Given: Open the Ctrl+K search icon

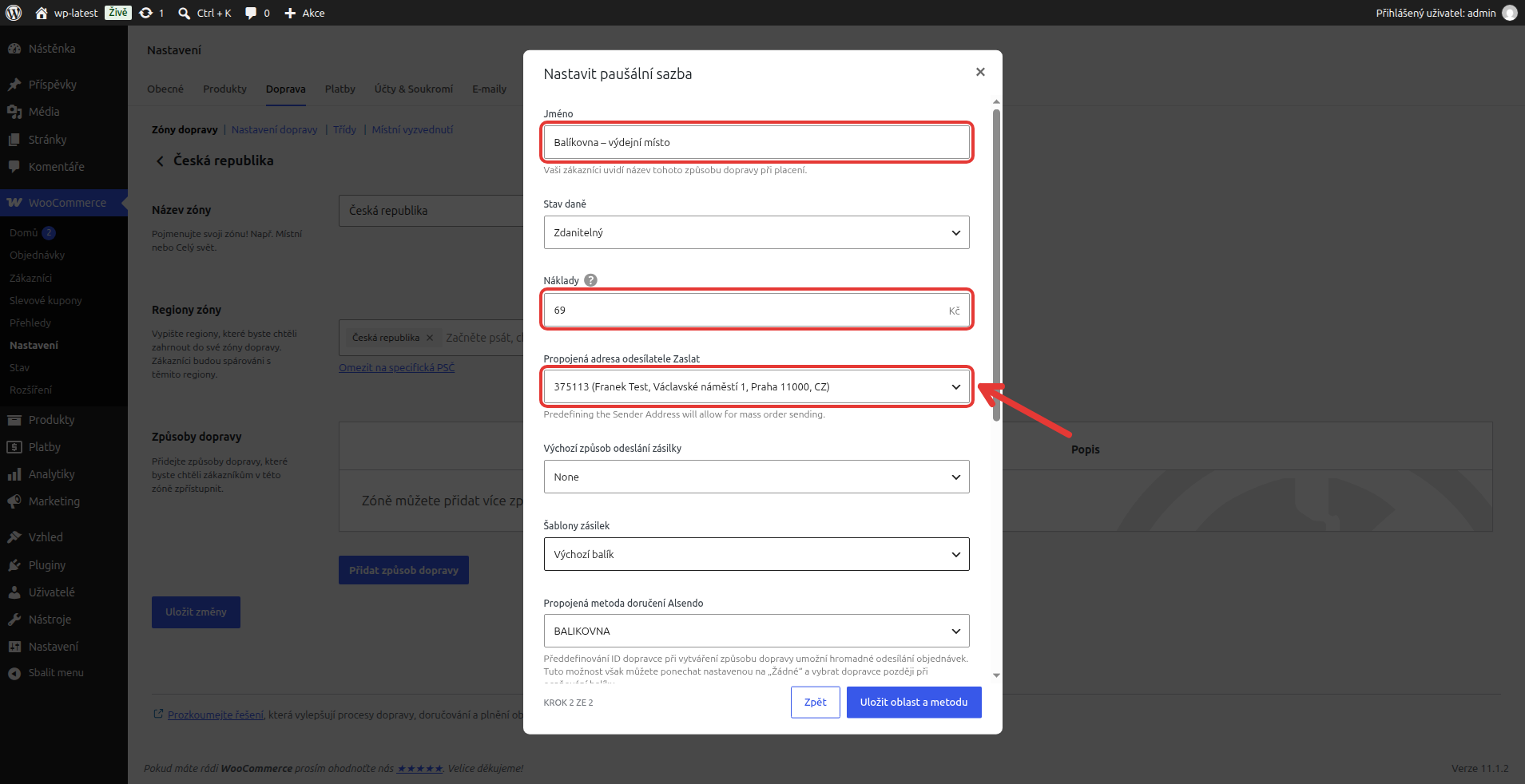Looking at the screenshot, I should tap(185, 13).
